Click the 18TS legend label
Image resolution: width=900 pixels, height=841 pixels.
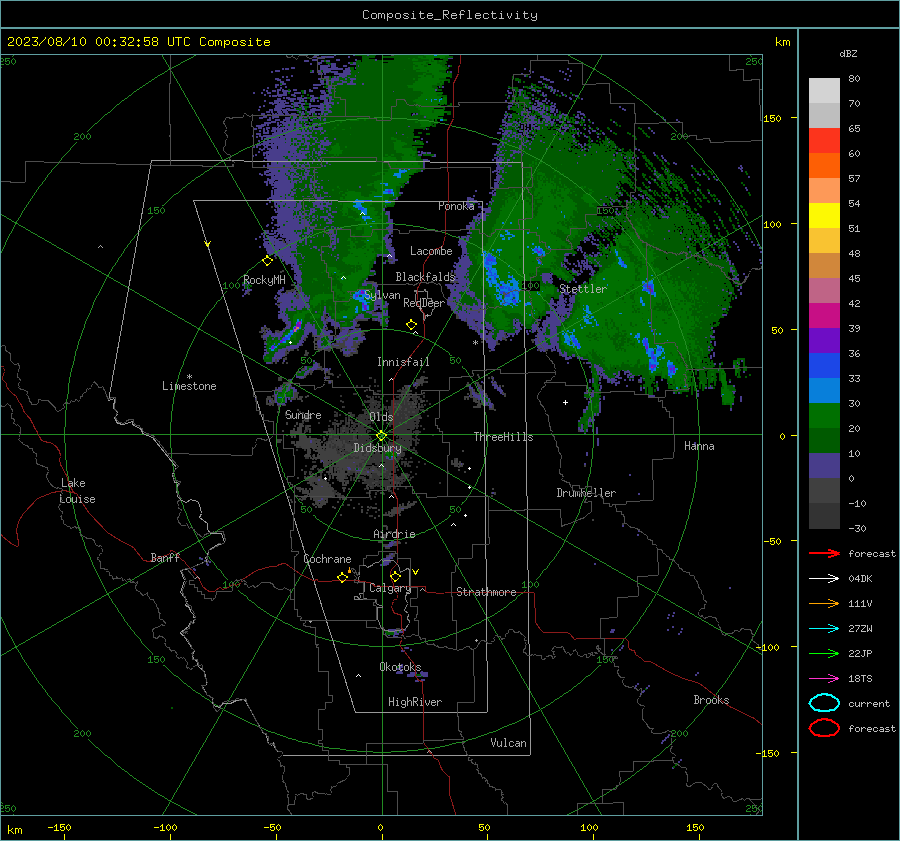pos(860,679)
